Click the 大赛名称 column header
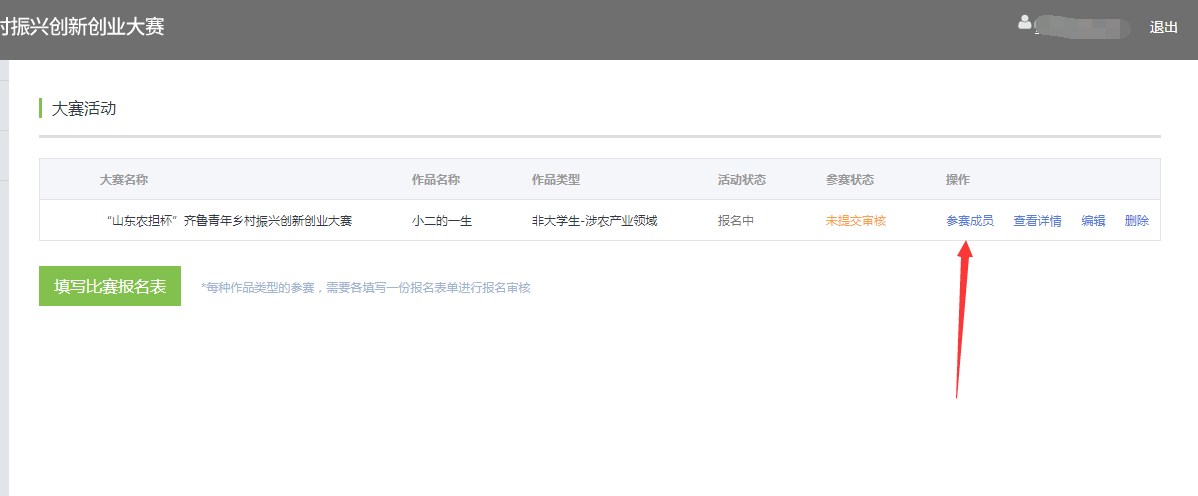 [124, 180]
